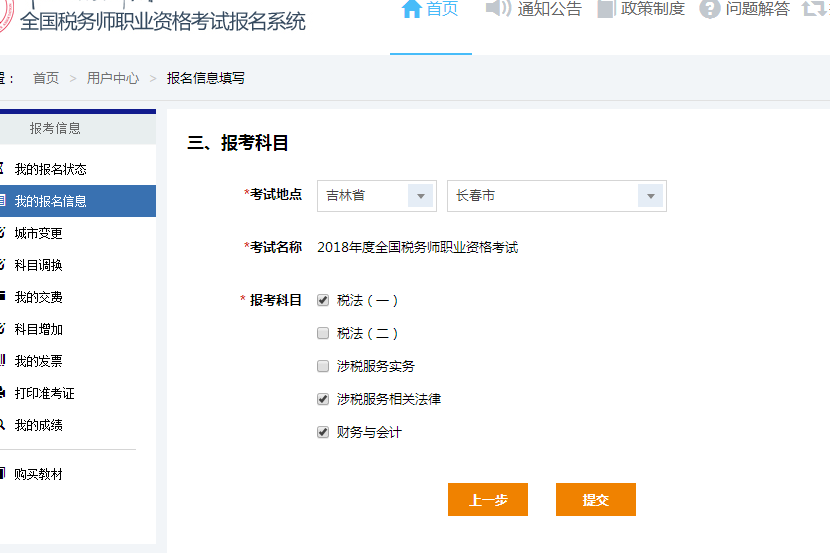Enable the 涉税服务实务 checkbox
The image size is (830, 553).
pos(323,366)
